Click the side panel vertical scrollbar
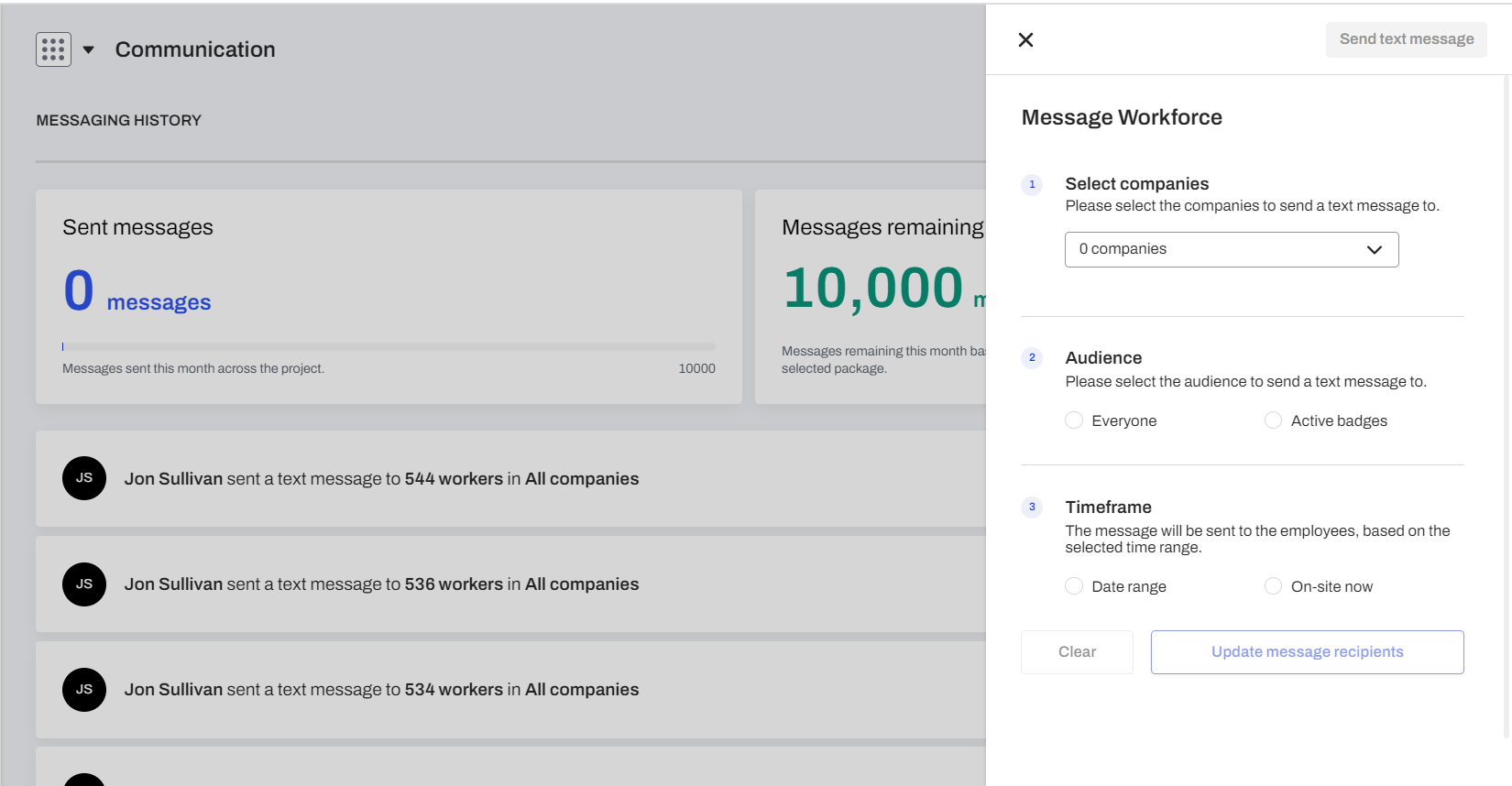This screenshot has width=1512, height=786. [x=1507, y=407]
